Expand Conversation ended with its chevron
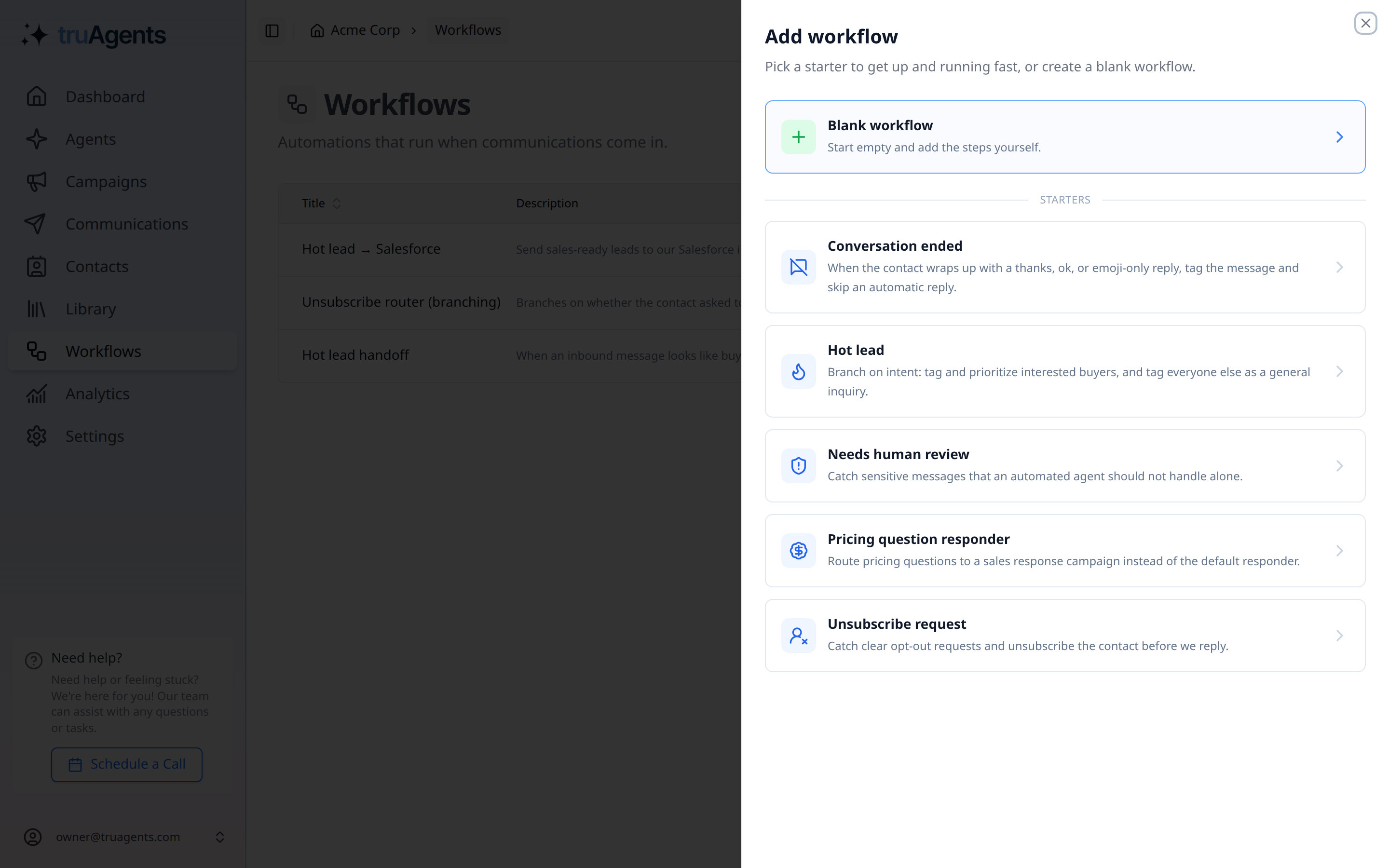The height and width of the screenshot is (868, 1389). (1339, 267)
